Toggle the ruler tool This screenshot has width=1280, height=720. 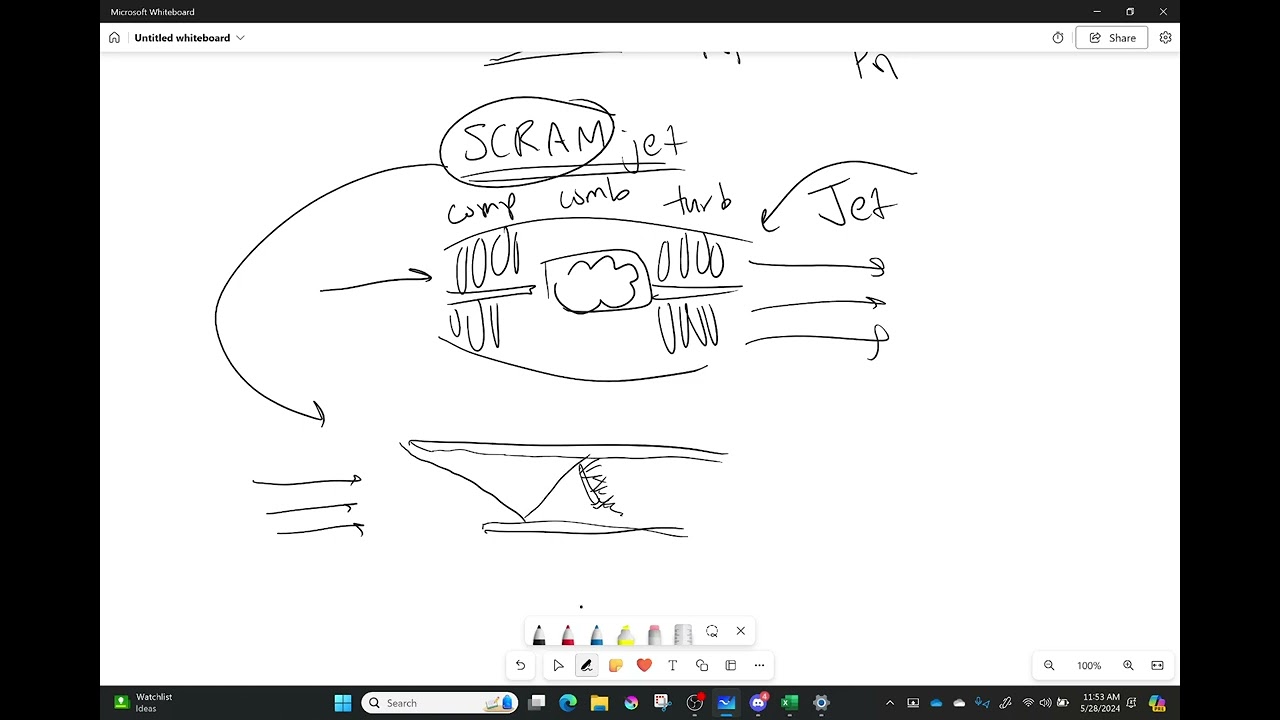(683, 633)
